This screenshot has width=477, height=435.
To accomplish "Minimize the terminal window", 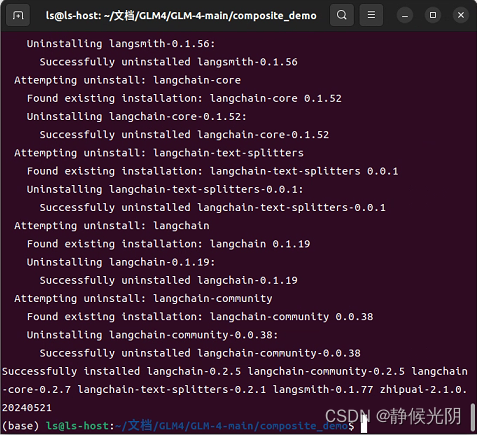I will pos(405,15).
